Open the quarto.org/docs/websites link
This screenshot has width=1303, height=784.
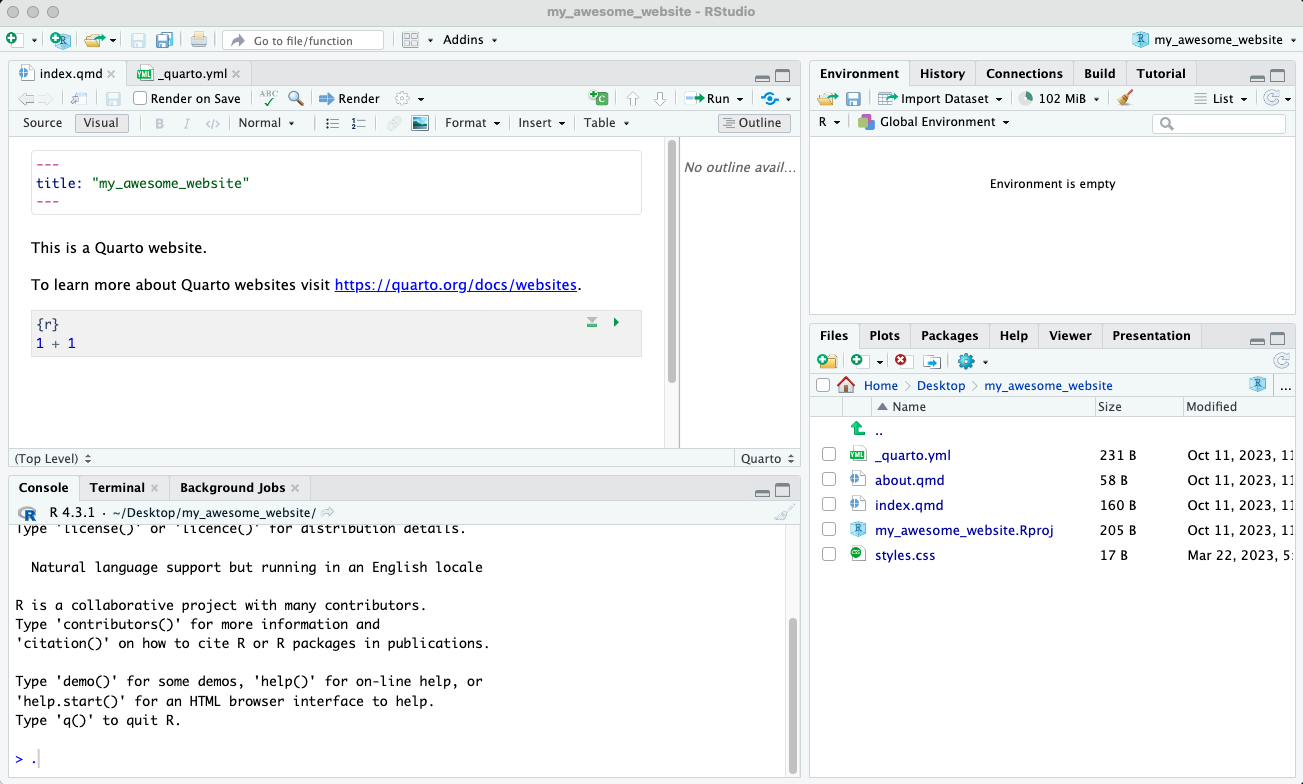[x=455, y=285]
